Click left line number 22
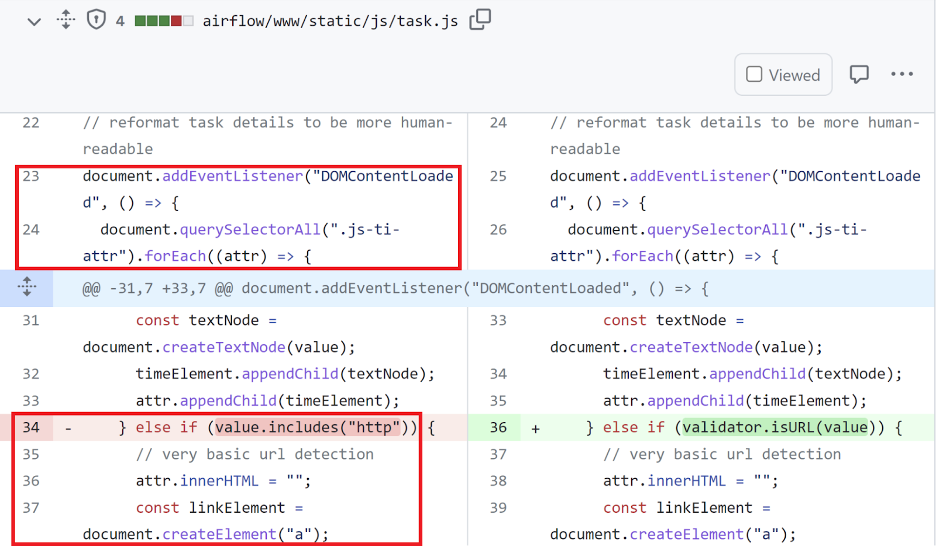The height and width of the screenshot is (546, 936). coord(31,122)
